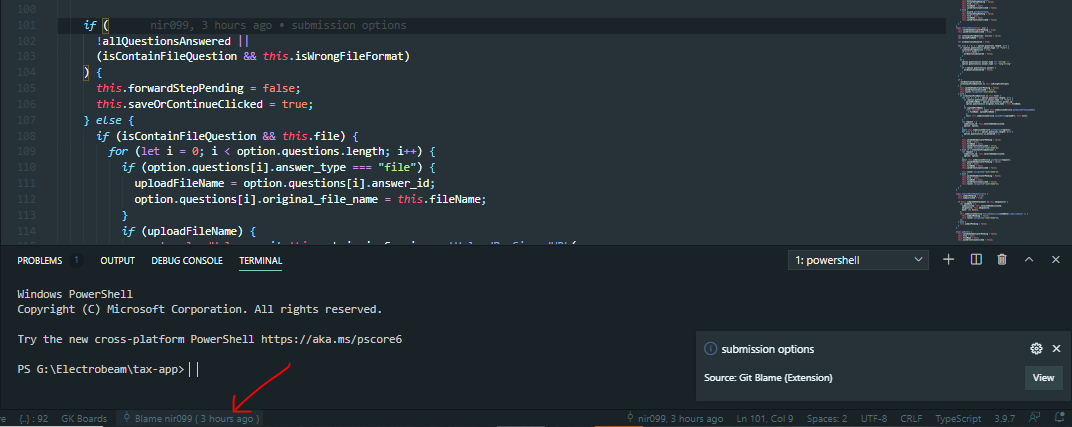Click 'this.saveOrContinueClicked = true;' line
Viewport: 1072px width, 427px height.
coord(204,105)
